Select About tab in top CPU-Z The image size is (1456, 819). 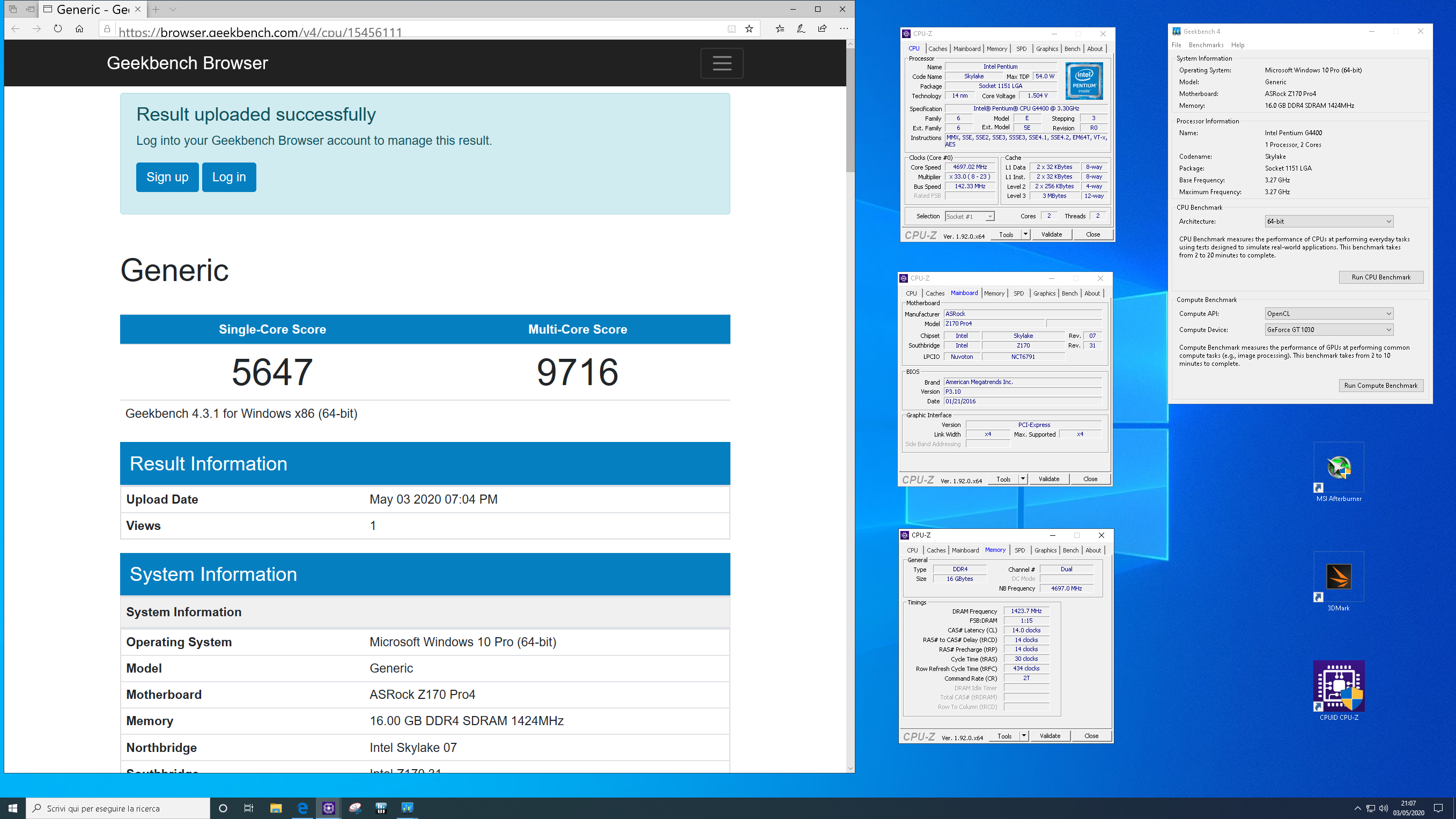tap(1095, 49)
